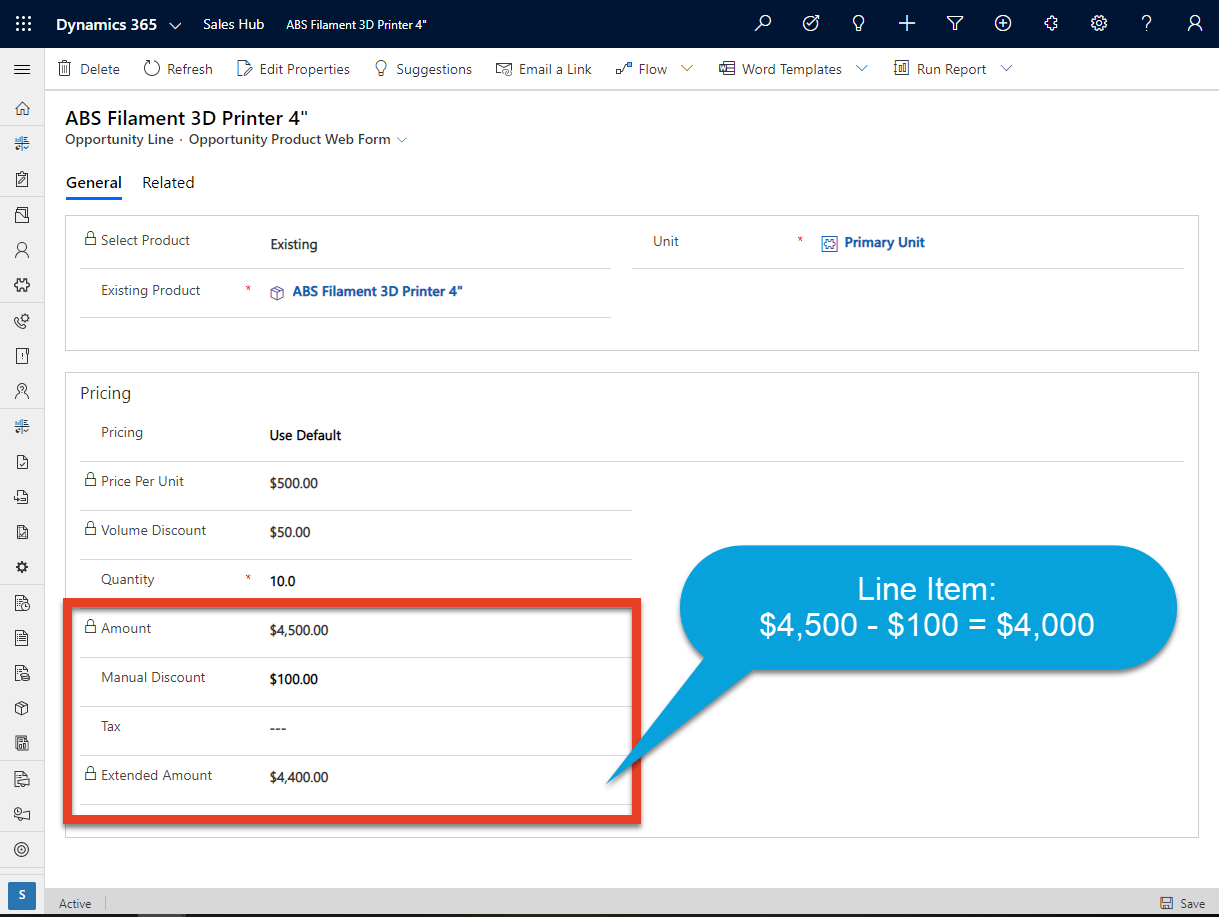
Task: Expand the Flow dropdown menu
Action: click(x=687, y=68)
